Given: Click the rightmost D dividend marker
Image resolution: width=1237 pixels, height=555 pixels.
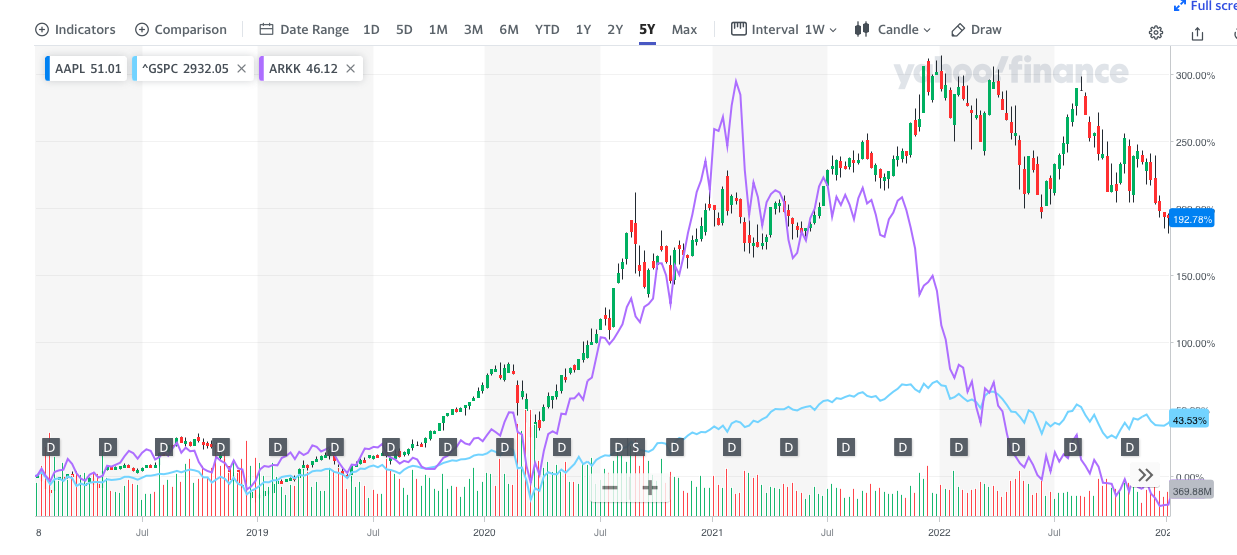Looking at the screenshot, I should pyautogui.click(x=1130, y=446).
